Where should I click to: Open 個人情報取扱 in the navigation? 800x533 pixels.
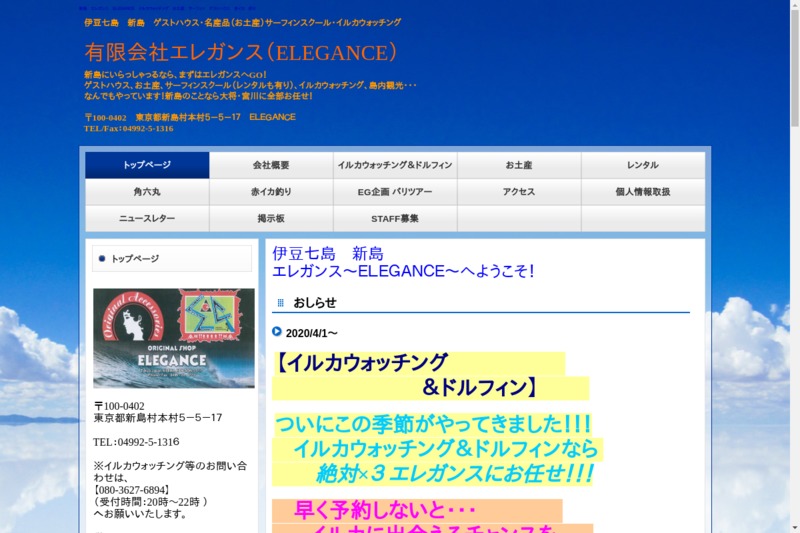click(x=643, y=192)
